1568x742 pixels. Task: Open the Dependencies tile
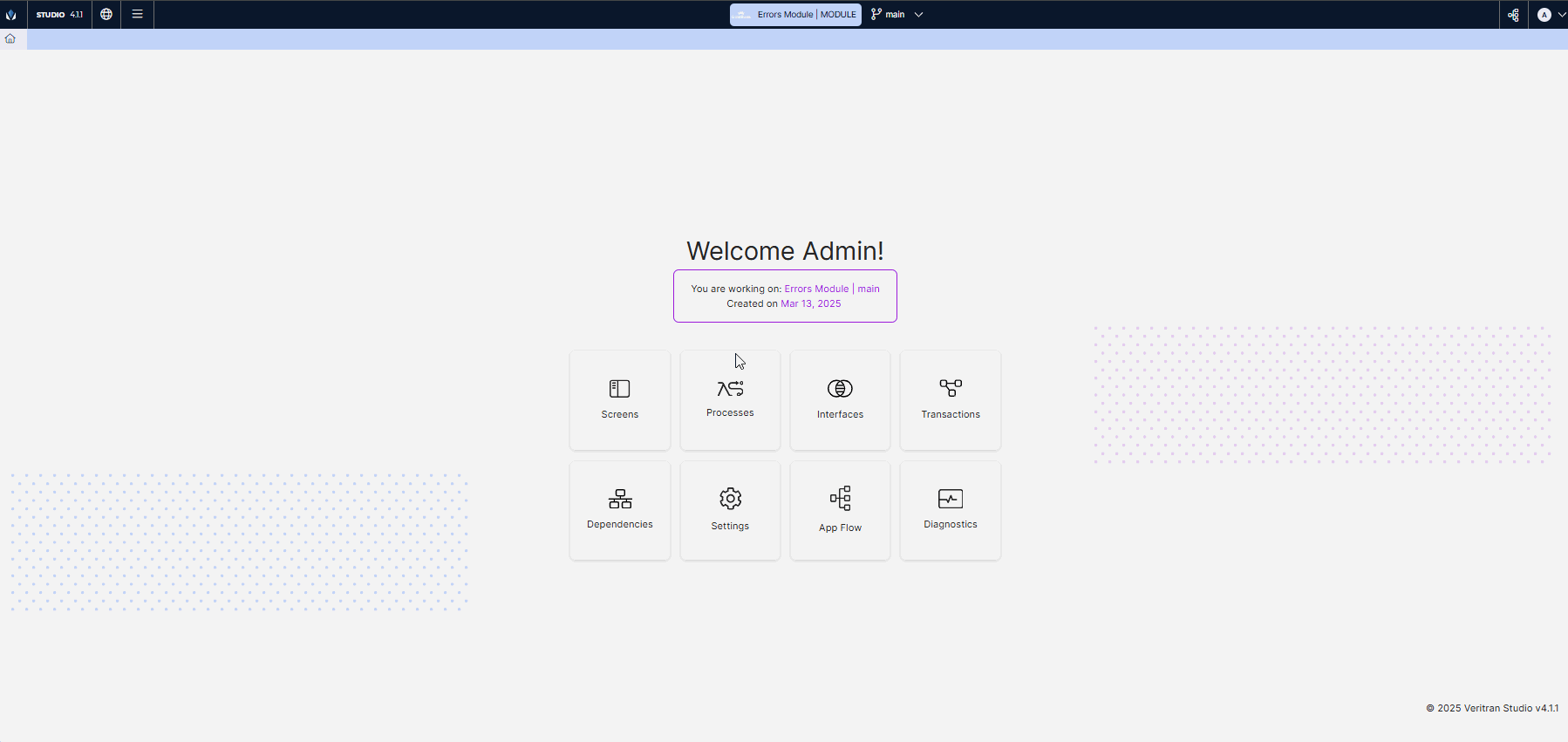pos(619,510)
